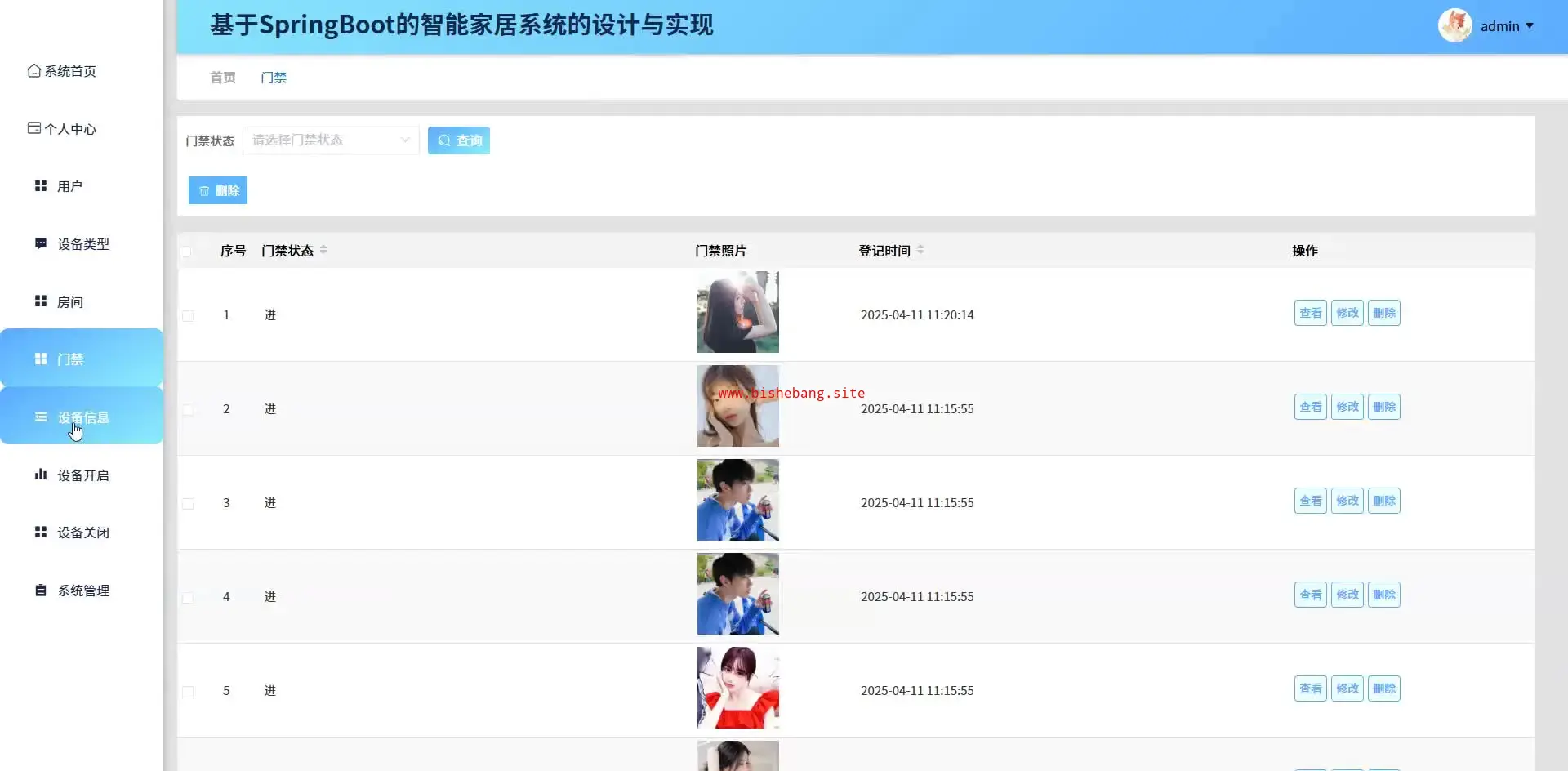Click 删除 for row 1
The image size is (1568, 771).
1384,313
